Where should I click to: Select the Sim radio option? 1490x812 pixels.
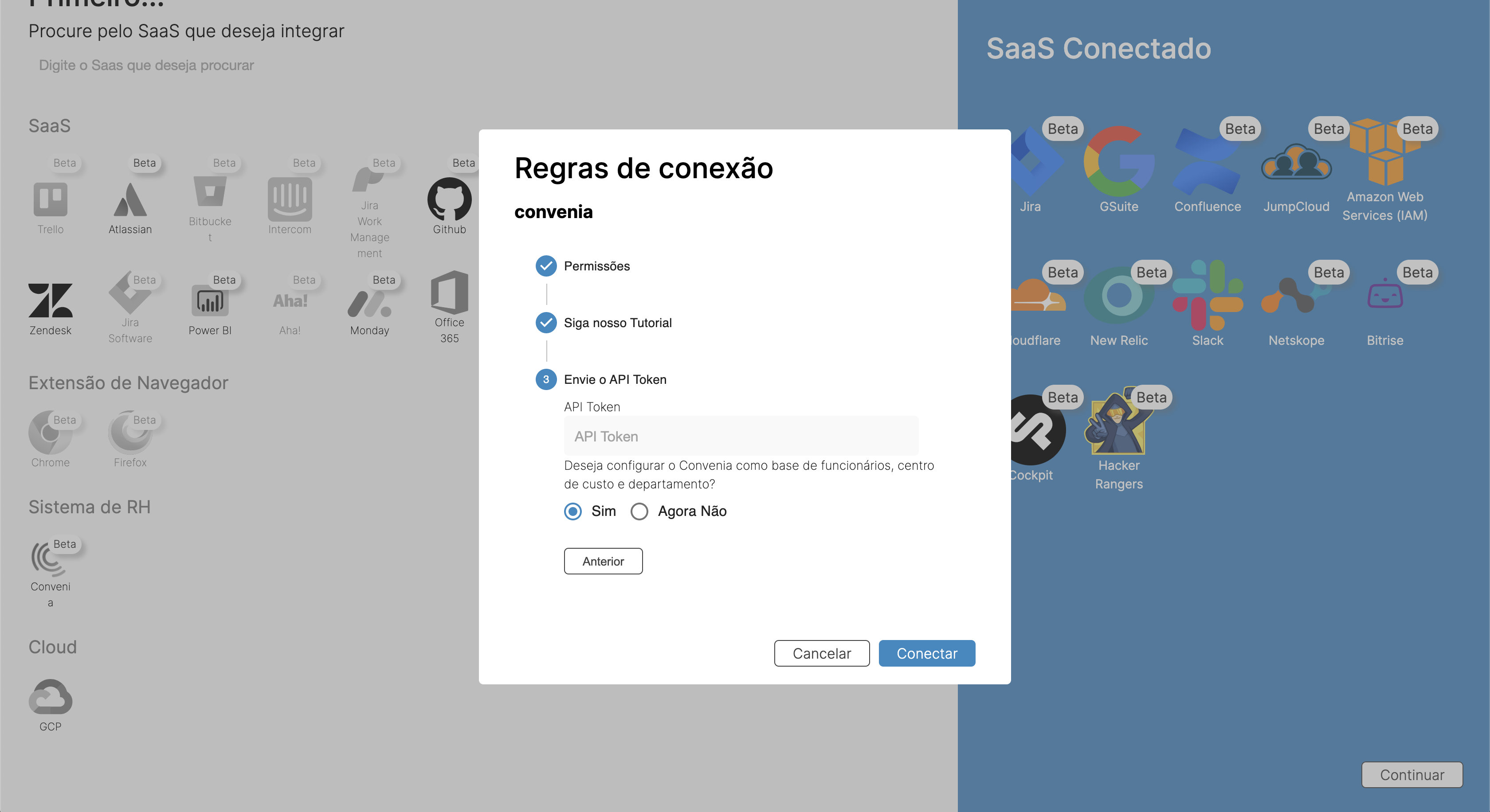572,511
